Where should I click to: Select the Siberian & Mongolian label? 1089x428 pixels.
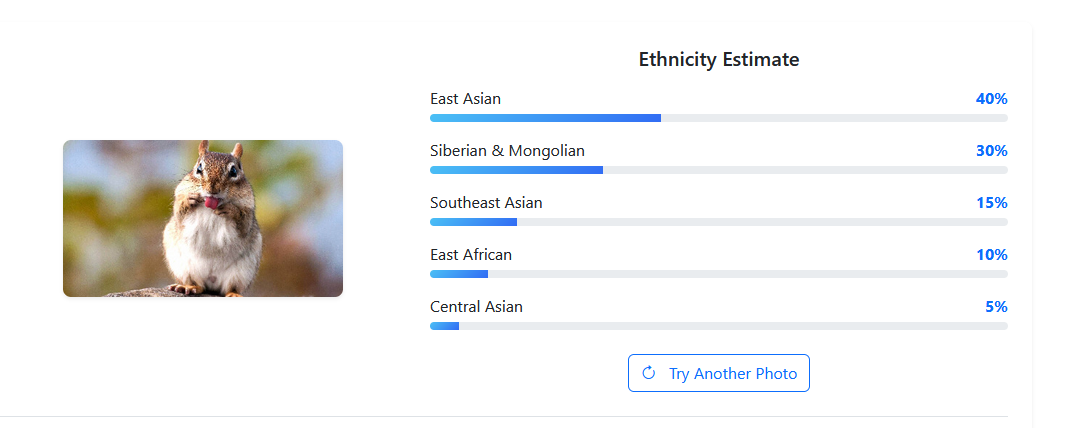click(x=507, y=151)
